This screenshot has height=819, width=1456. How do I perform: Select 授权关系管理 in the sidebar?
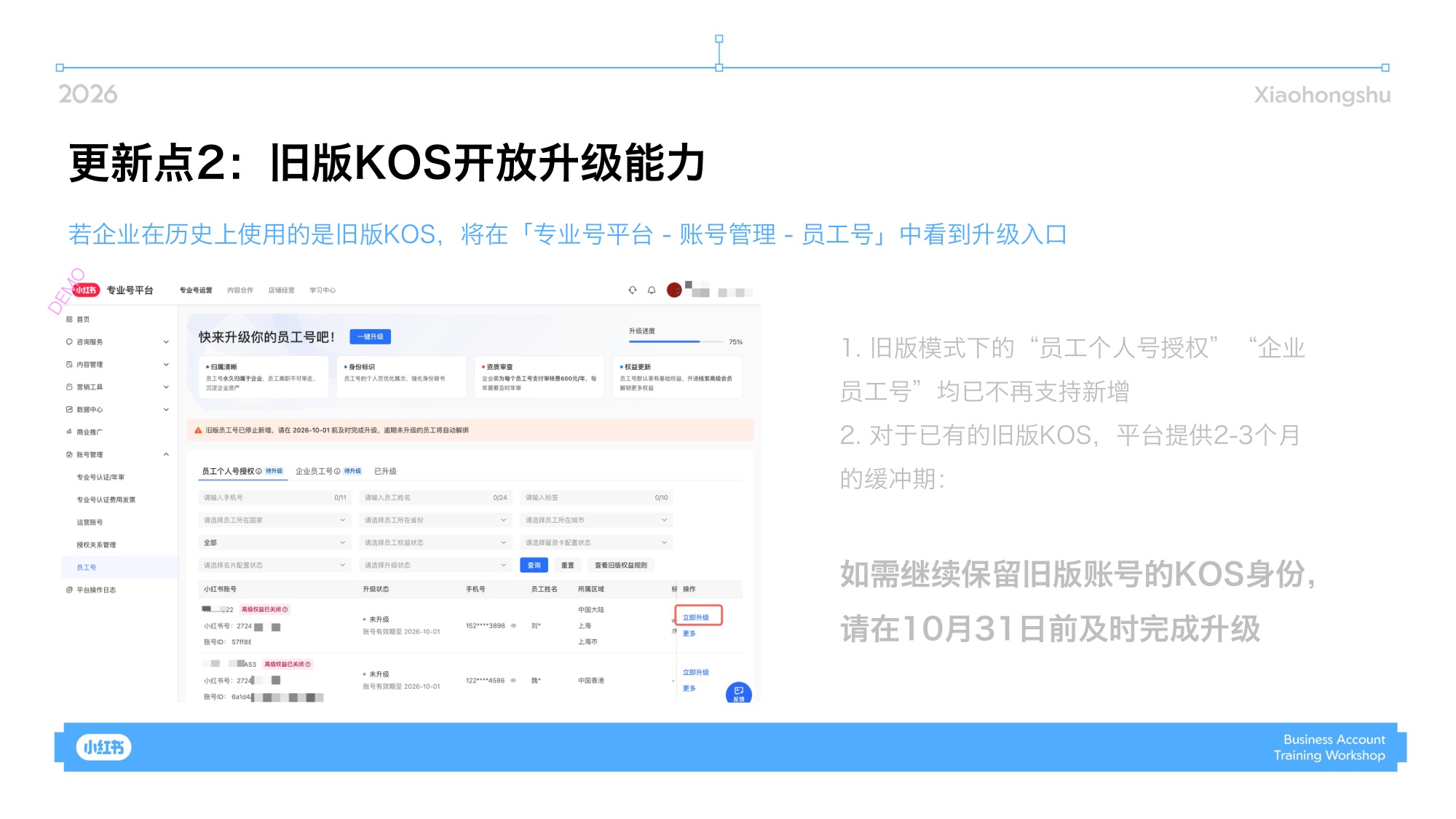[x=96, y=545]
